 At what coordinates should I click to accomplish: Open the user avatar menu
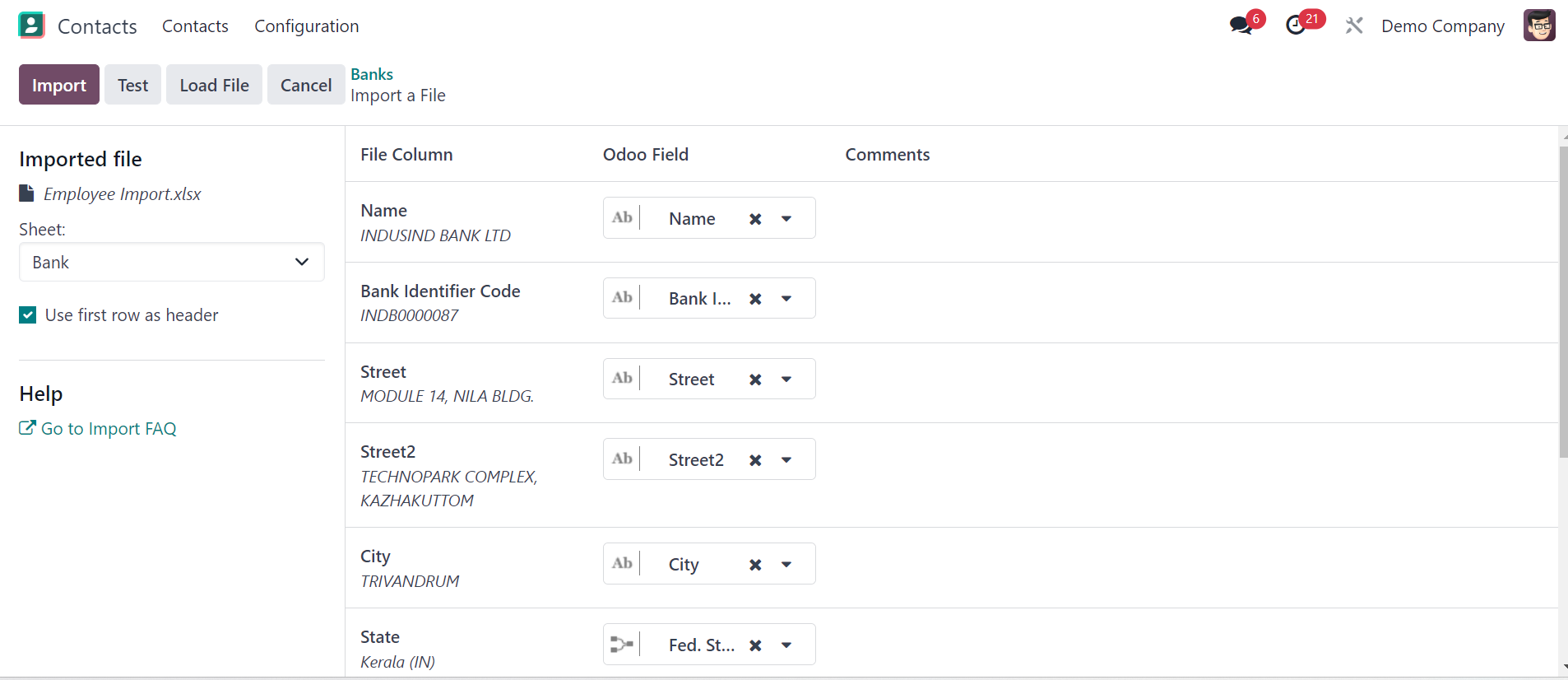[1539, 26]
